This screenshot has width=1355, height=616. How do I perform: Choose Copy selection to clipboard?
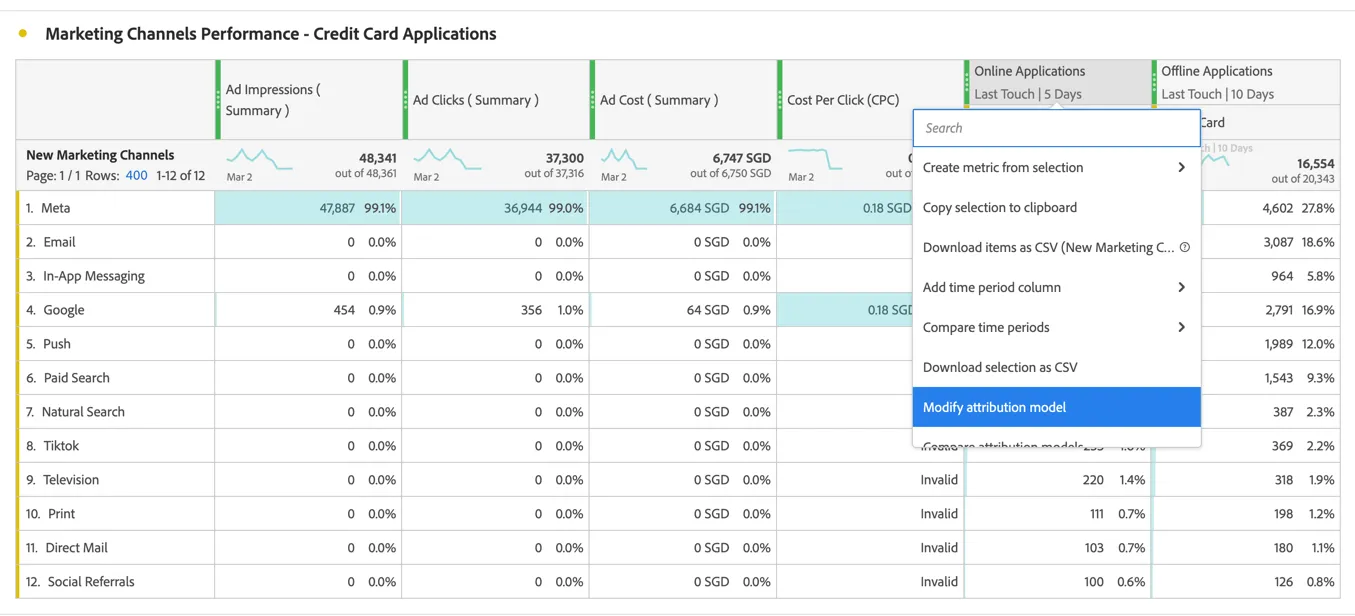(1056, 208)
